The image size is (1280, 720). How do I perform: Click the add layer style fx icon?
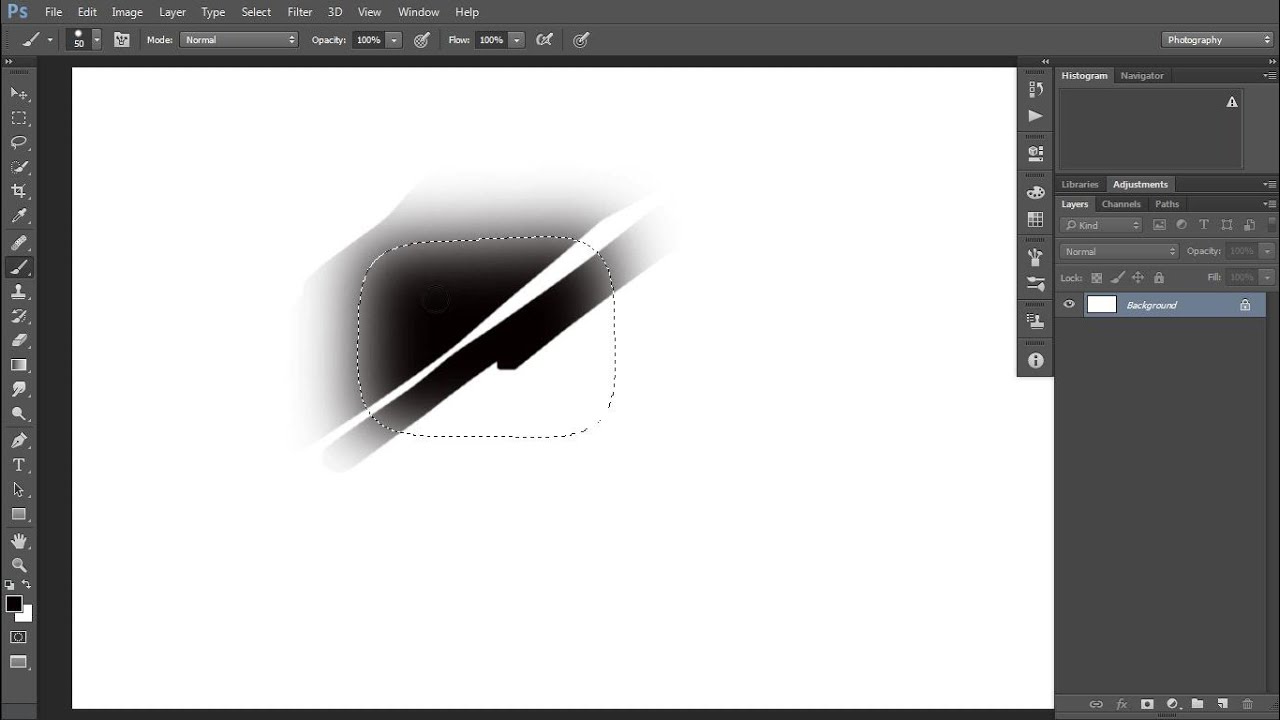(x=1121, y=704)
